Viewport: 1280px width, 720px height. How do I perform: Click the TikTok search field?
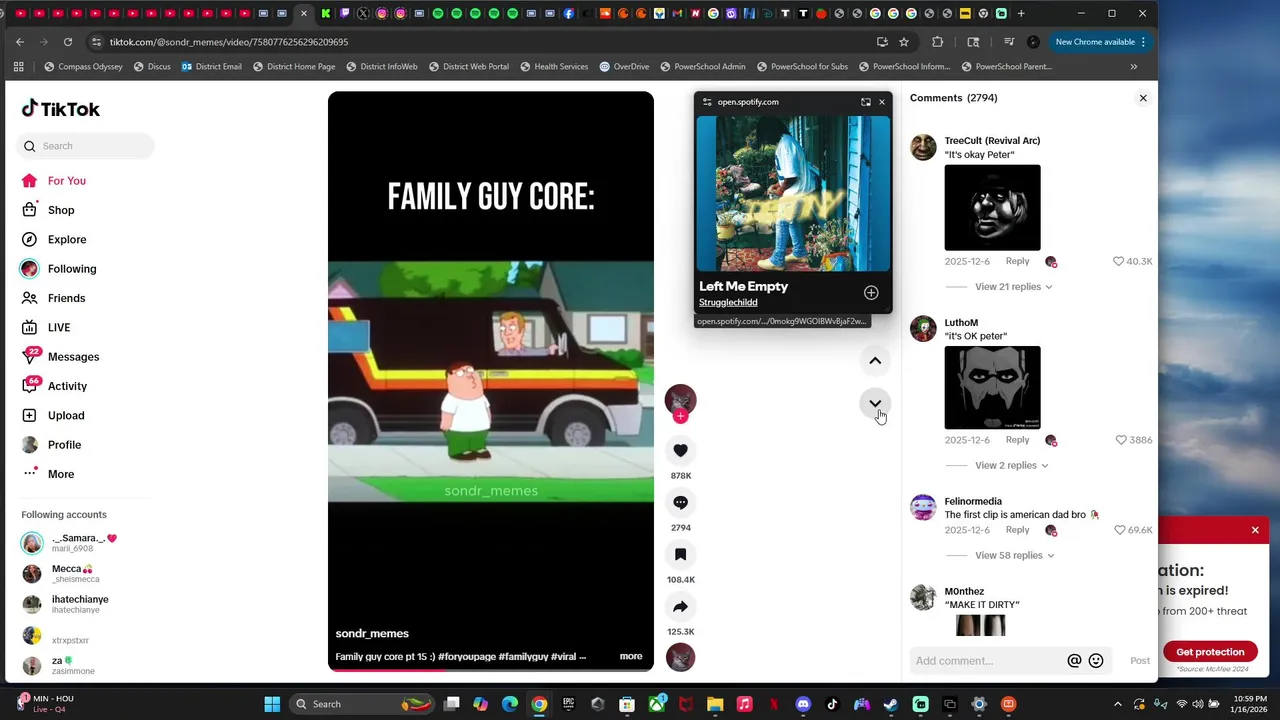click(x=86, y=146)
